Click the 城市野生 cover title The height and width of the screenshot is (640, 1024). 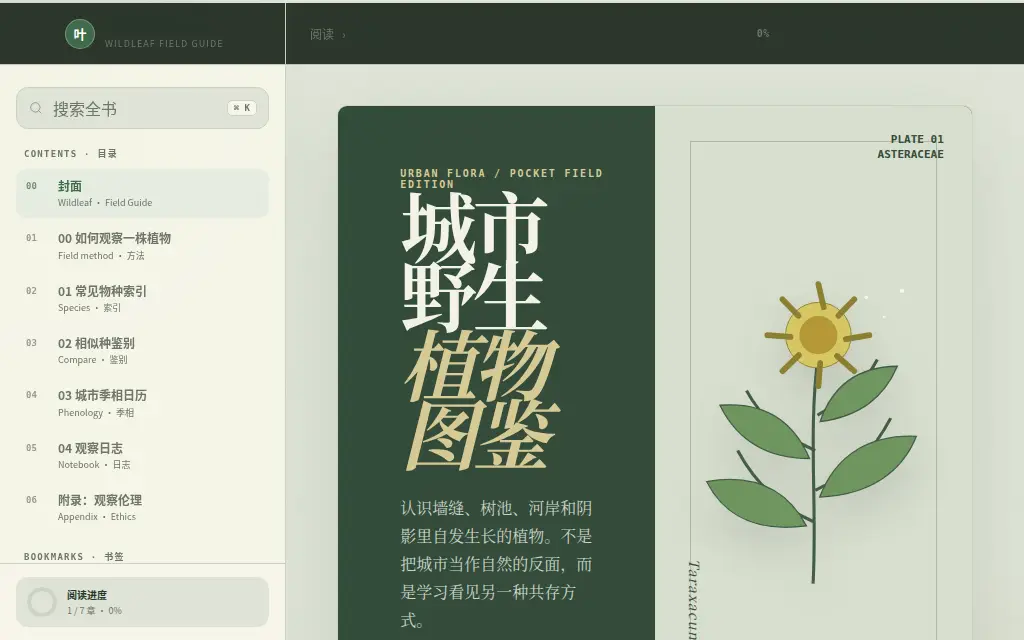point(474,261)
